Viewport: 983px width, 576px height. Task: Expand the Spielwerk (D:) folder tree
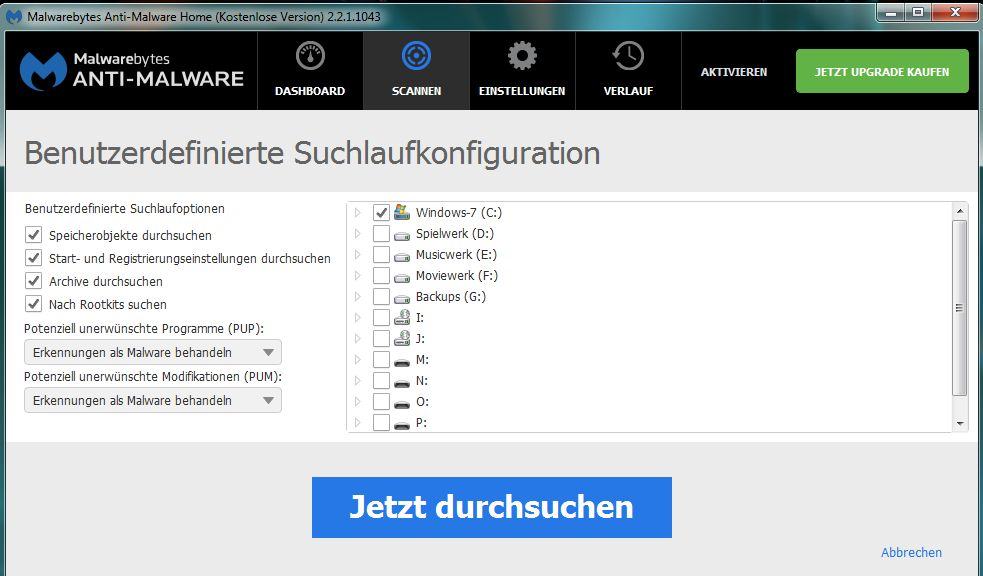(x=358, y=234)
